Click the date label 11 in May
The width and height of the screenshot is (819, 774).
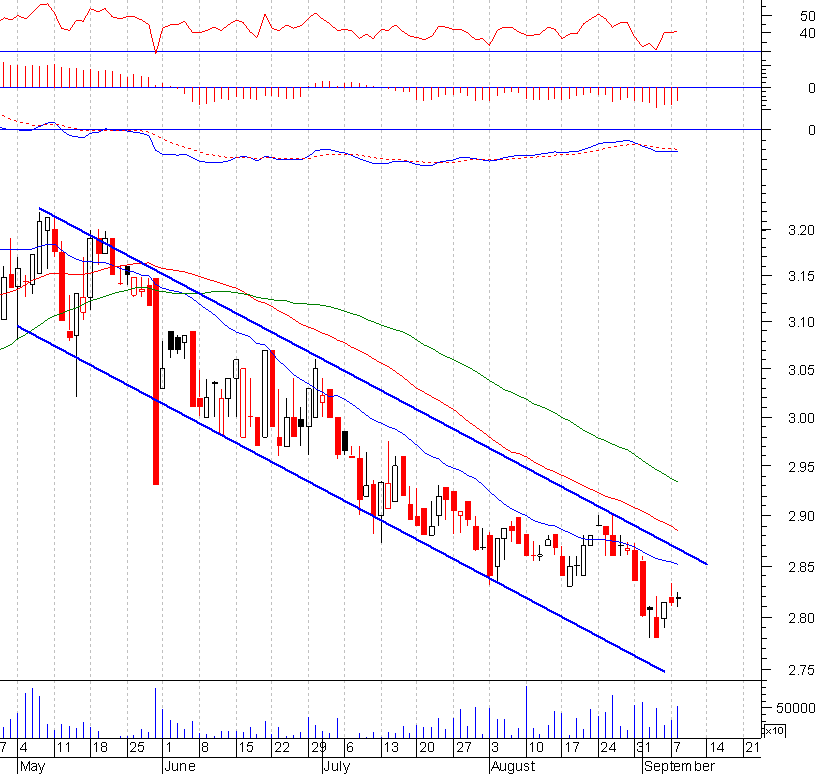coord(63,747)
